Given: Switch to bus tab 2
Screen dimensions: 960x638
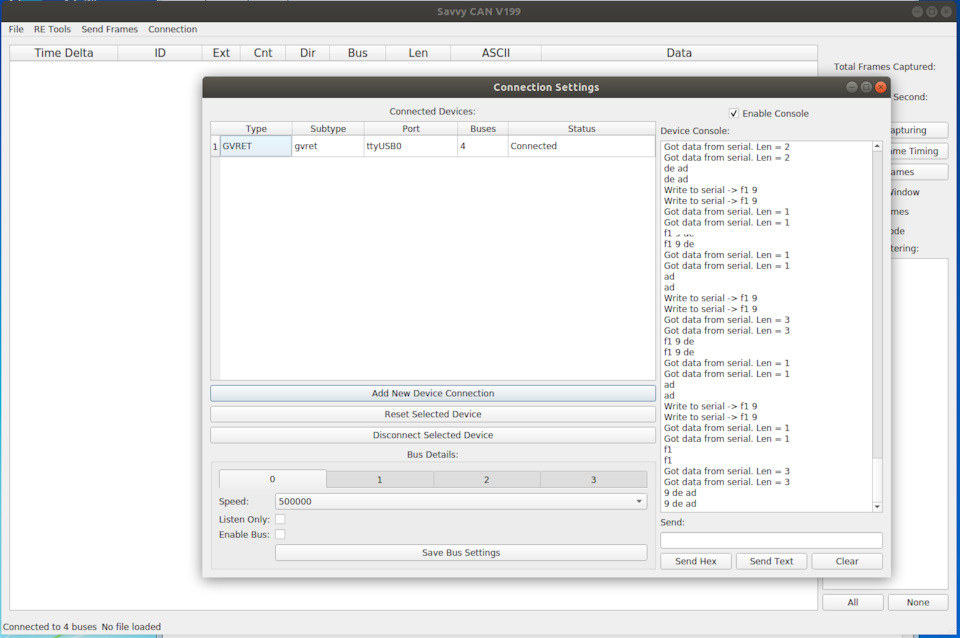Looking at the screenshot, I should 487,479.
